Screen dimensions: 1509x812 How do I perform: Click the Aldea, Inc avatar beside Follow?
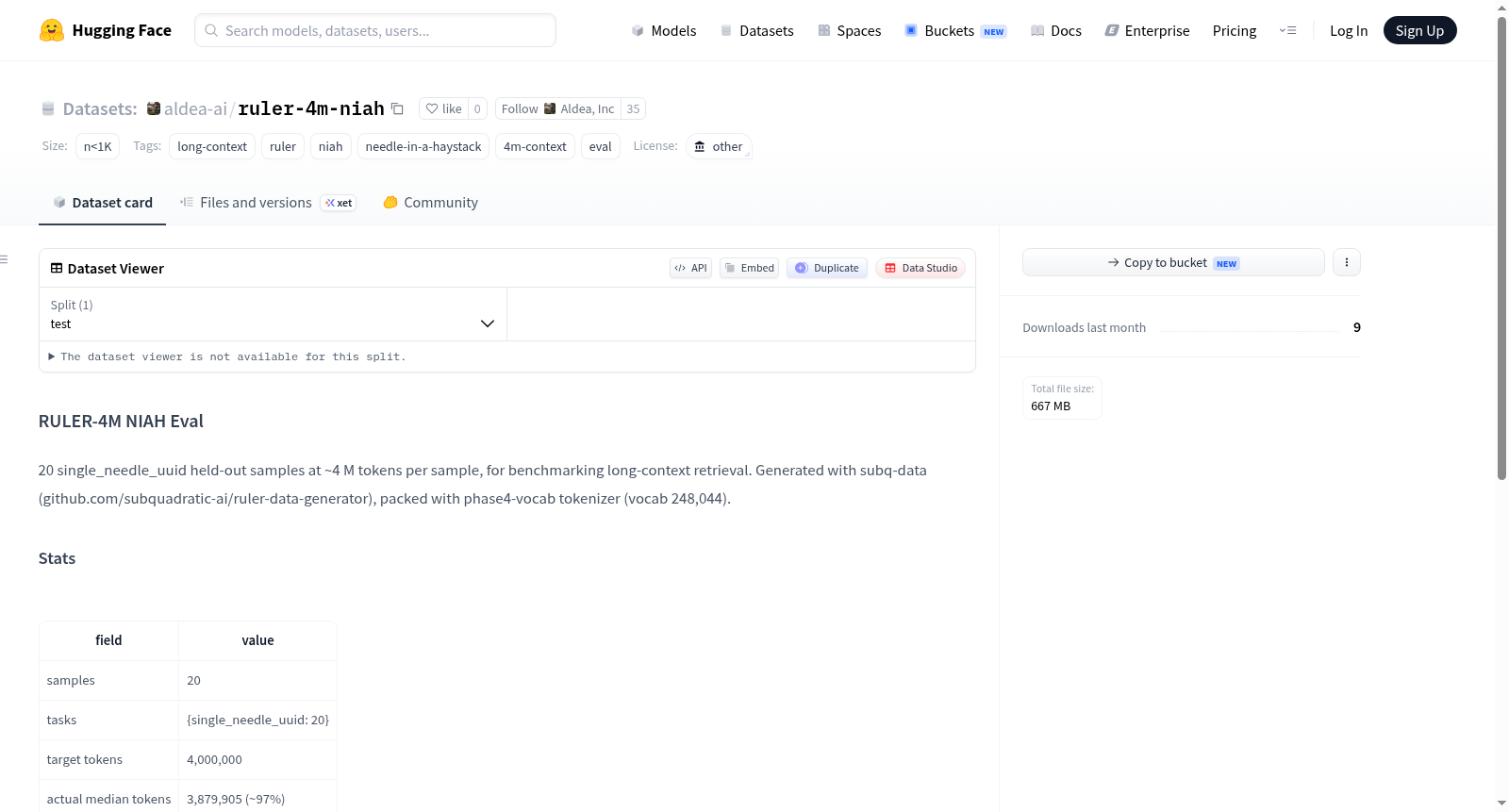coord(550,108)
